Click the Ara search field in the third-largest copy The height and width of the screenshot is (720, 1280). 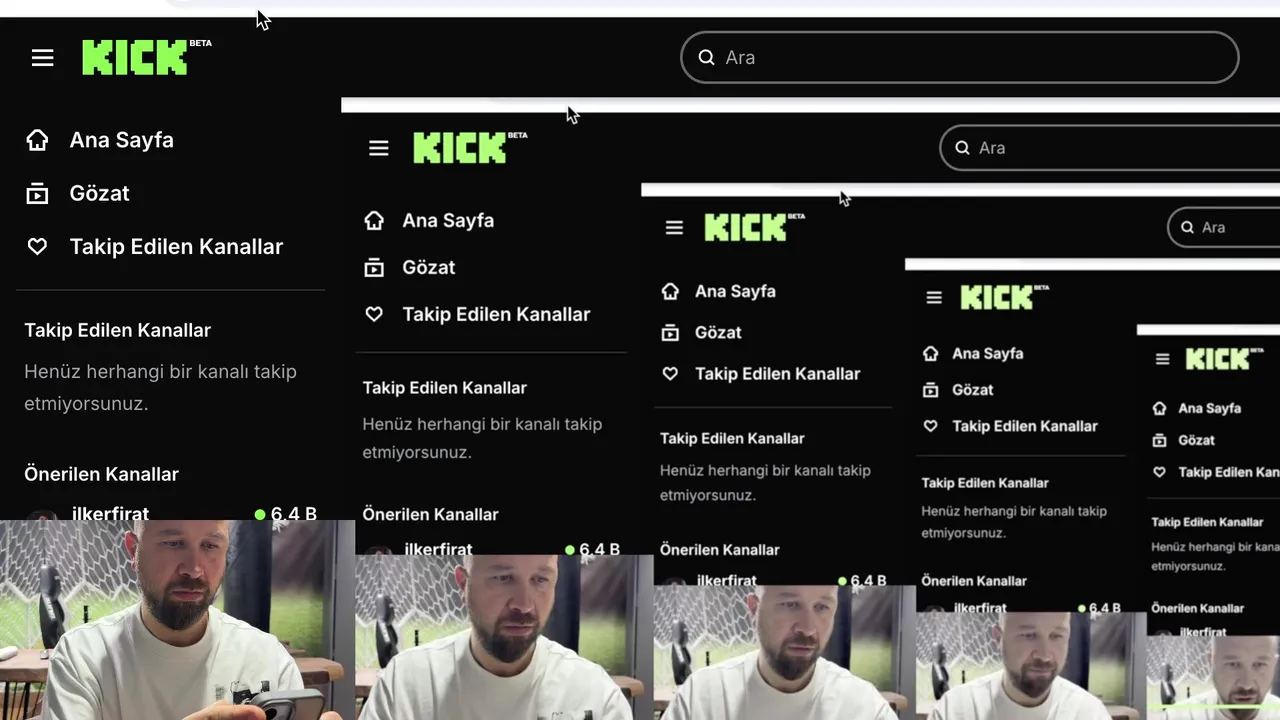coord(1224,227)
